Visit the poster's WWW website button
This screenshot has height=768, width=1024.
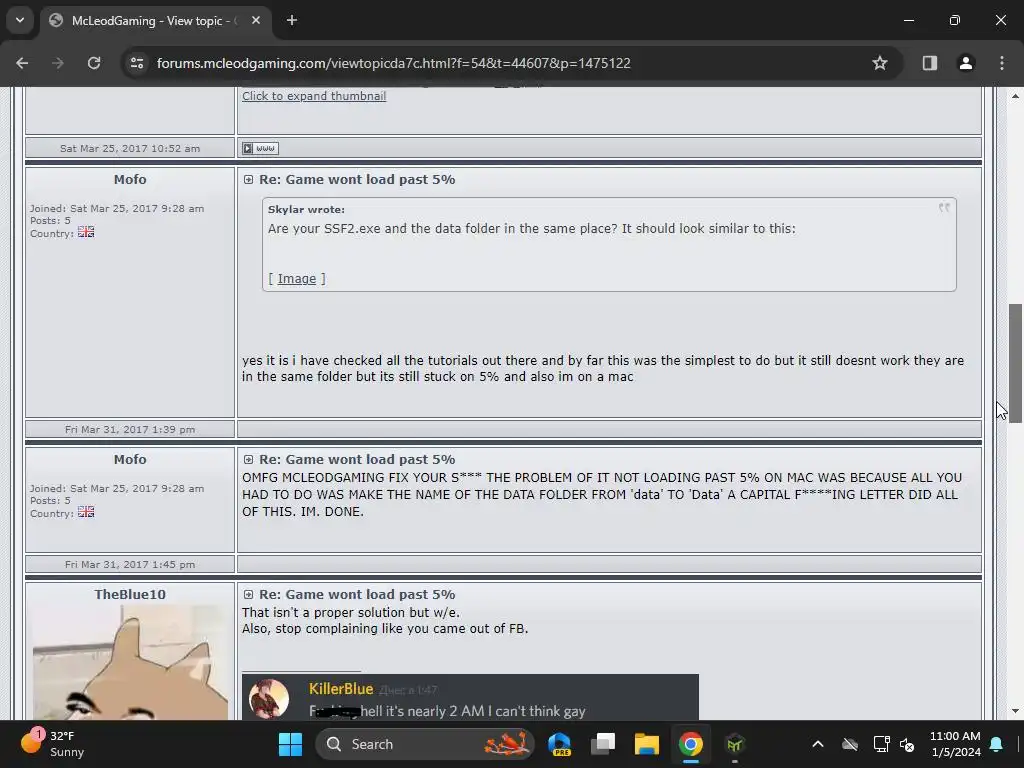[x=261, y=148]
